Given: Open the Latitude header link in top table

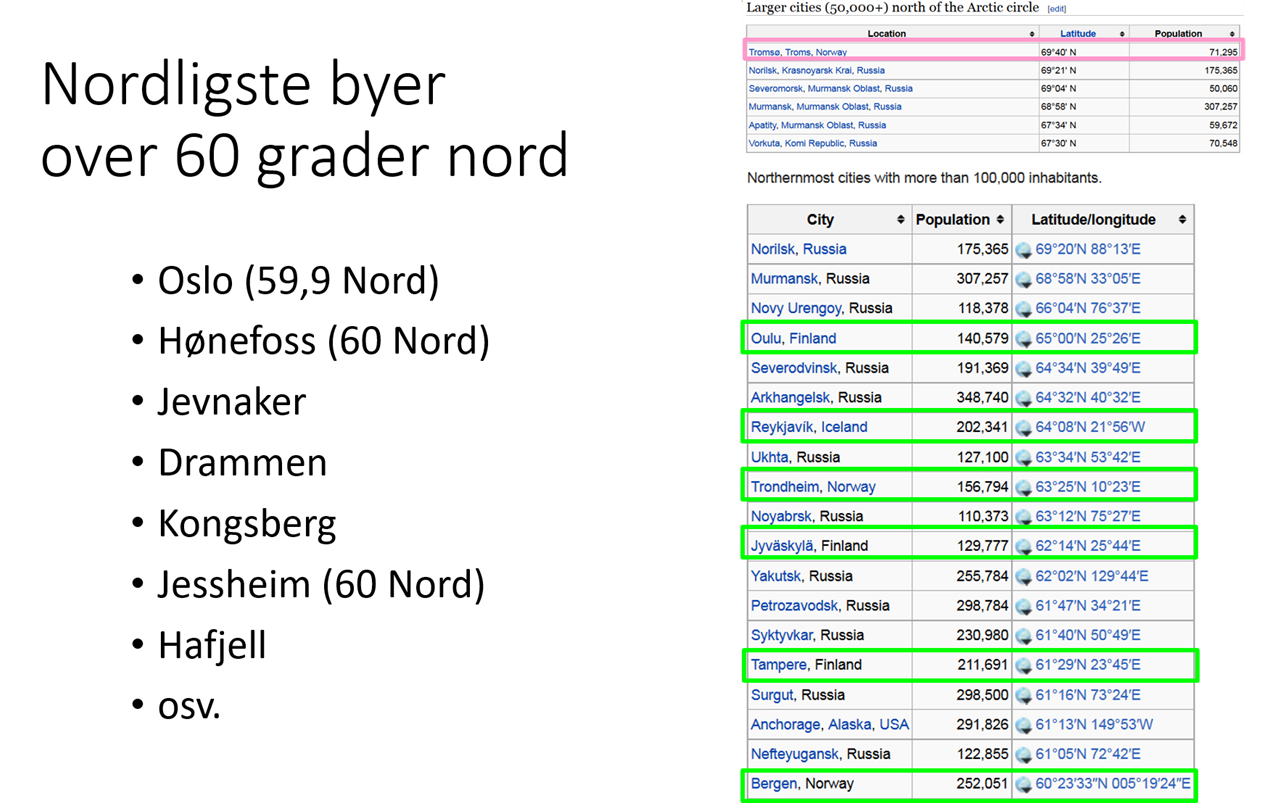Looking at the screenshot, I should point(1078,34).
